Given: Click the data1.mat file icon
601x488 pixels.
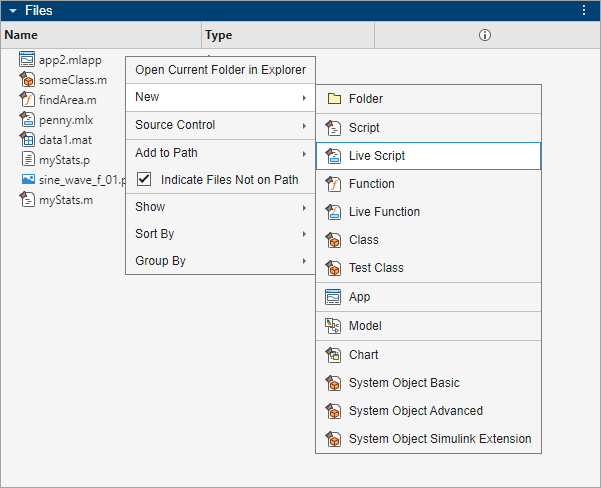Looking at the screenshot, I should (28, 139).
